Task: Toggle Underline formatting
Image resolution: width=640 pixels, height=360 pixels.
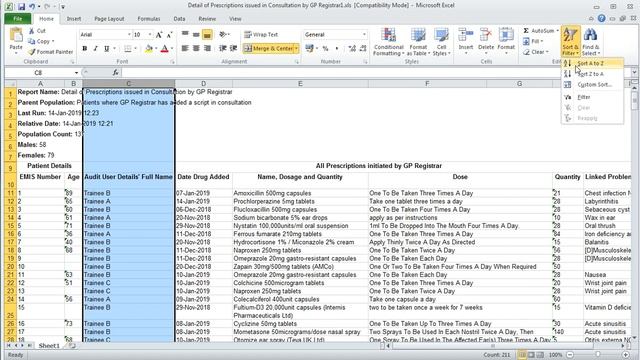Action: coord(107,49)
